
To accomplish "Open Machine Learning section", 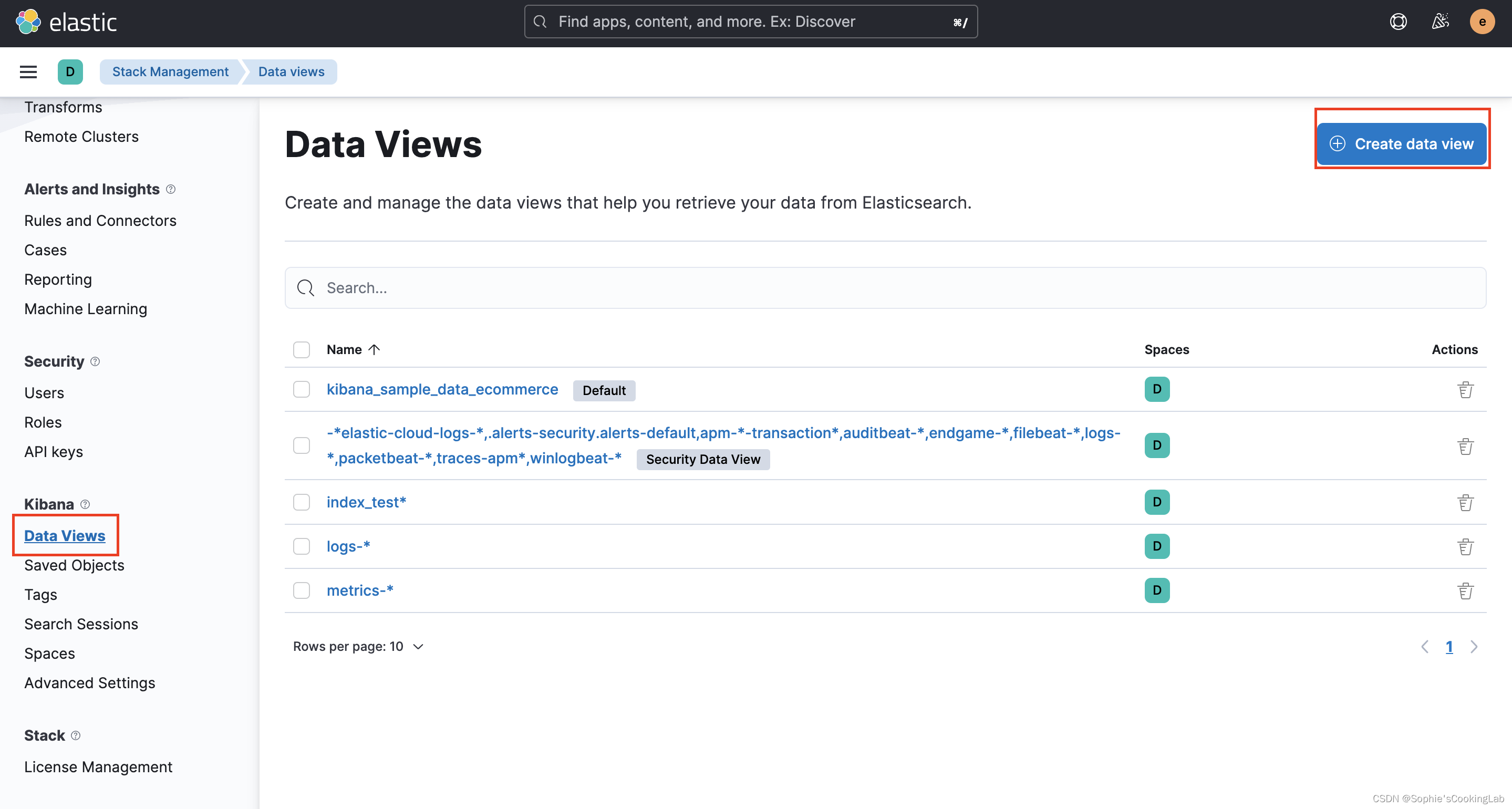I will point(85,308).
